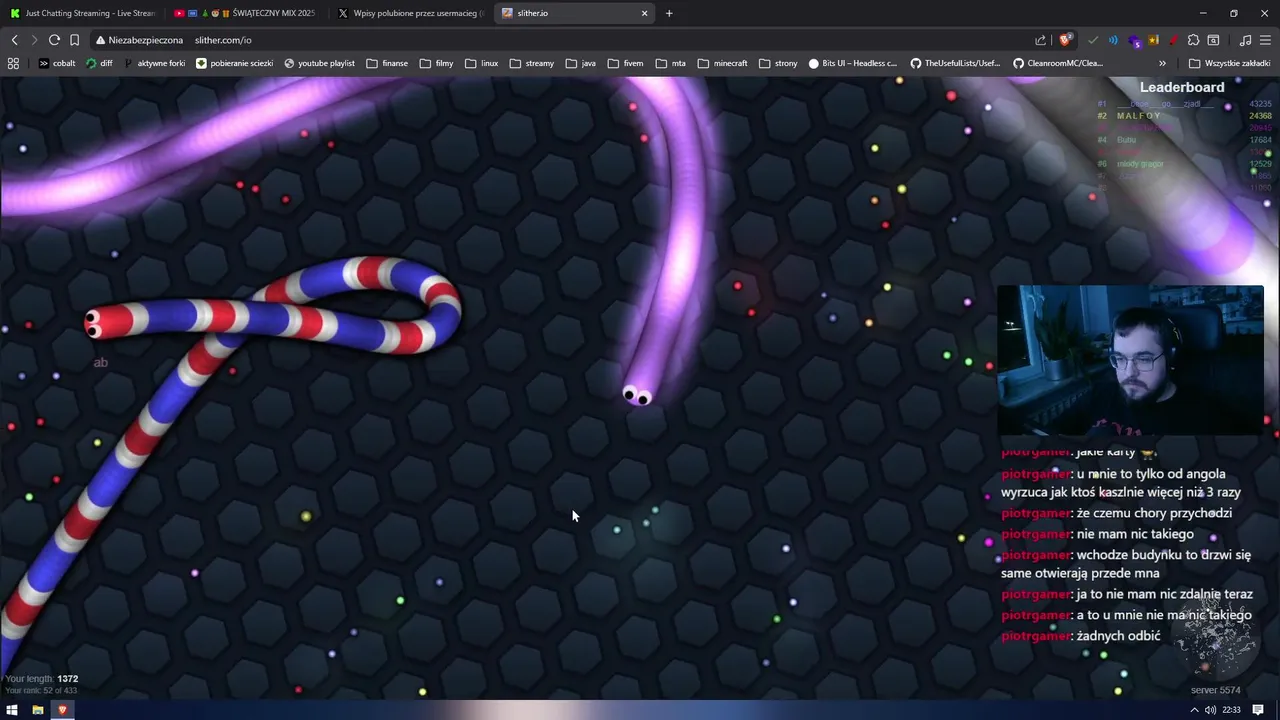Expand the filmy bookmark folder
Viewport: 1280px width, 720px height.
[437, 63]
